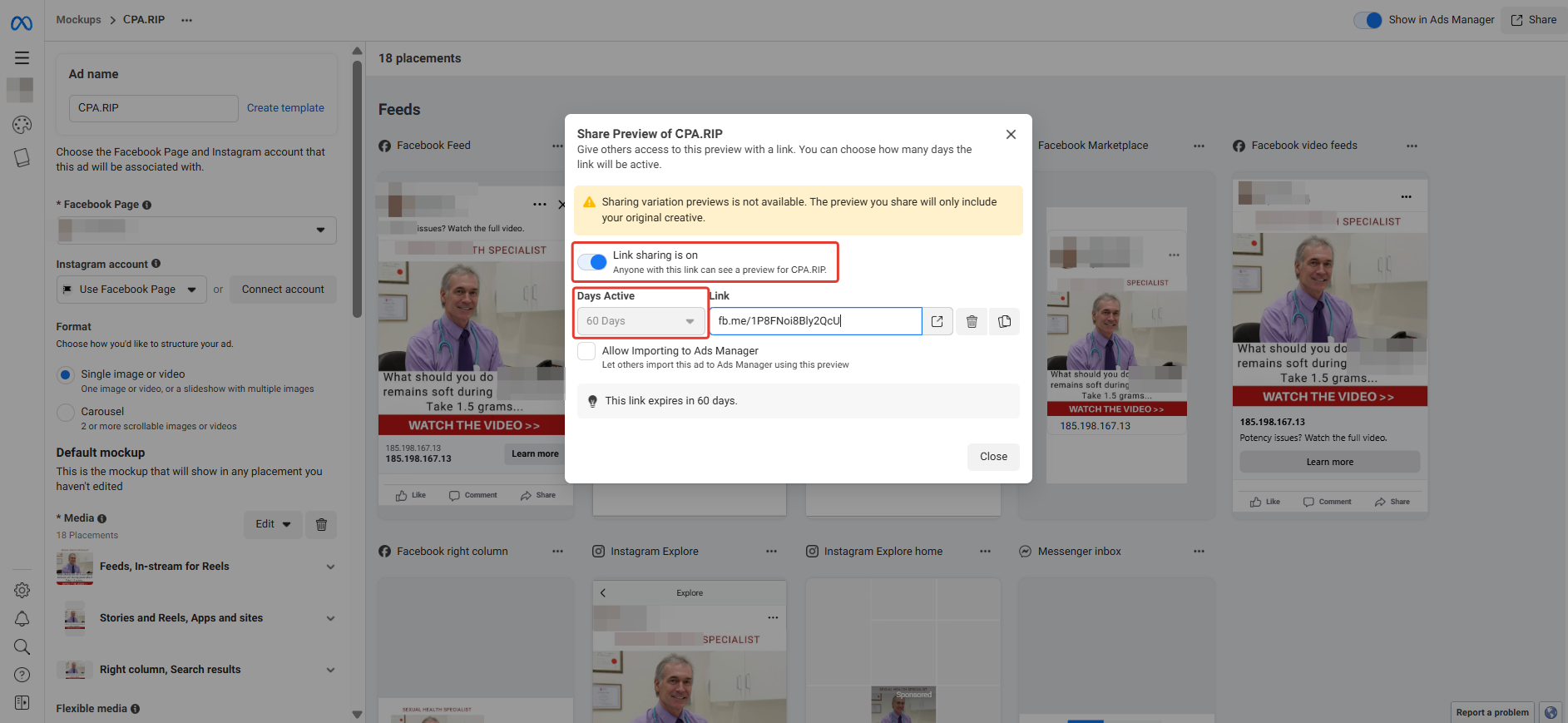The image size is (1568, 723).
Task: Open Instagram Explore home options menu
Action: click(x=985, y=552)
